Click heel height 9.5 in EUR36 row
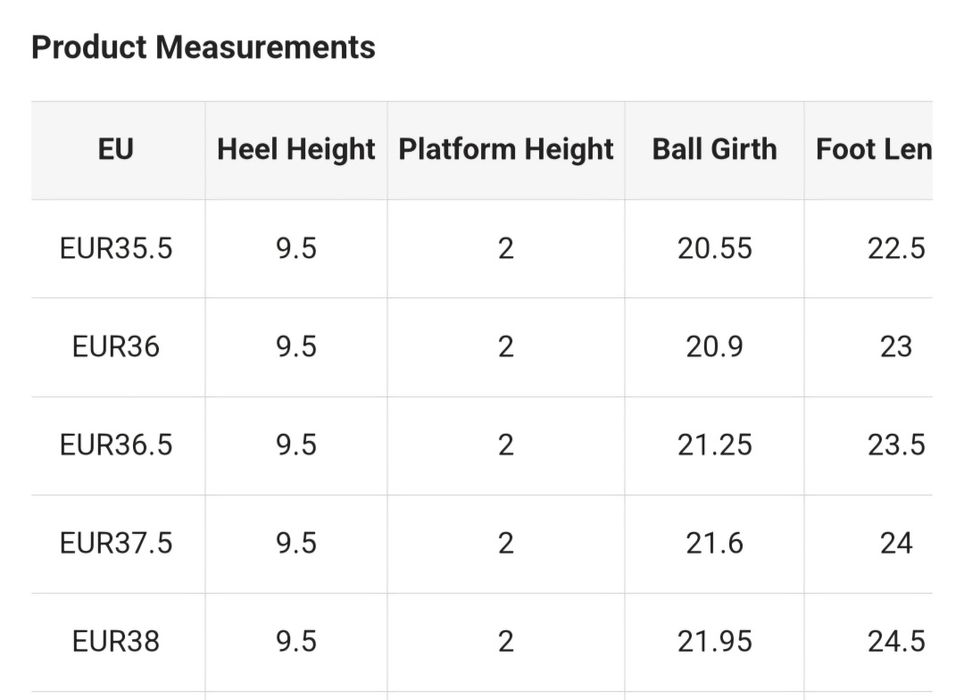The width and height of the screenshot is (964, 700). pos(296,346)
